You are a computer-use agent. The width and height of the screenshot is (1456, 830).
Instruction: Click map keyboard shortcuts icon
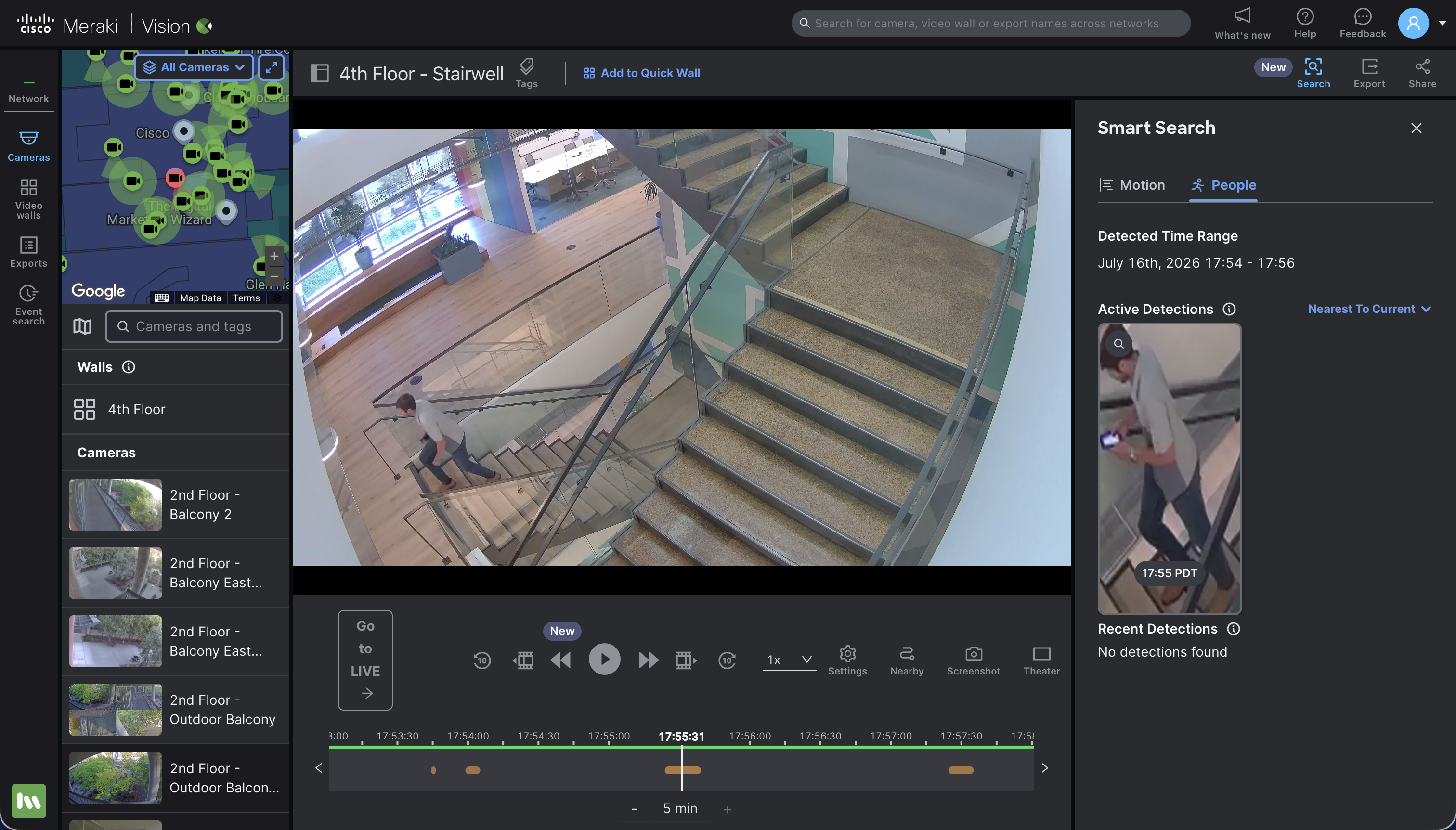(x=161, y=298)
